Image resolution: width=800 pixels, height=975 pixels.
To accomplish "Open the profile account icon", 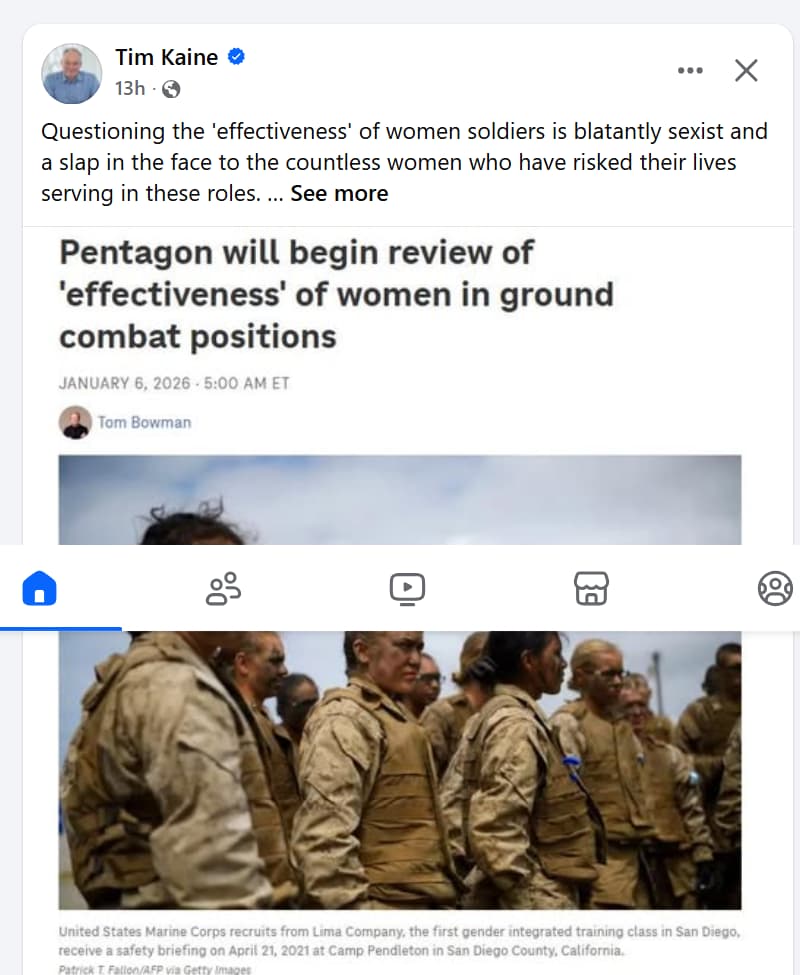I will [x=775, y=588].
